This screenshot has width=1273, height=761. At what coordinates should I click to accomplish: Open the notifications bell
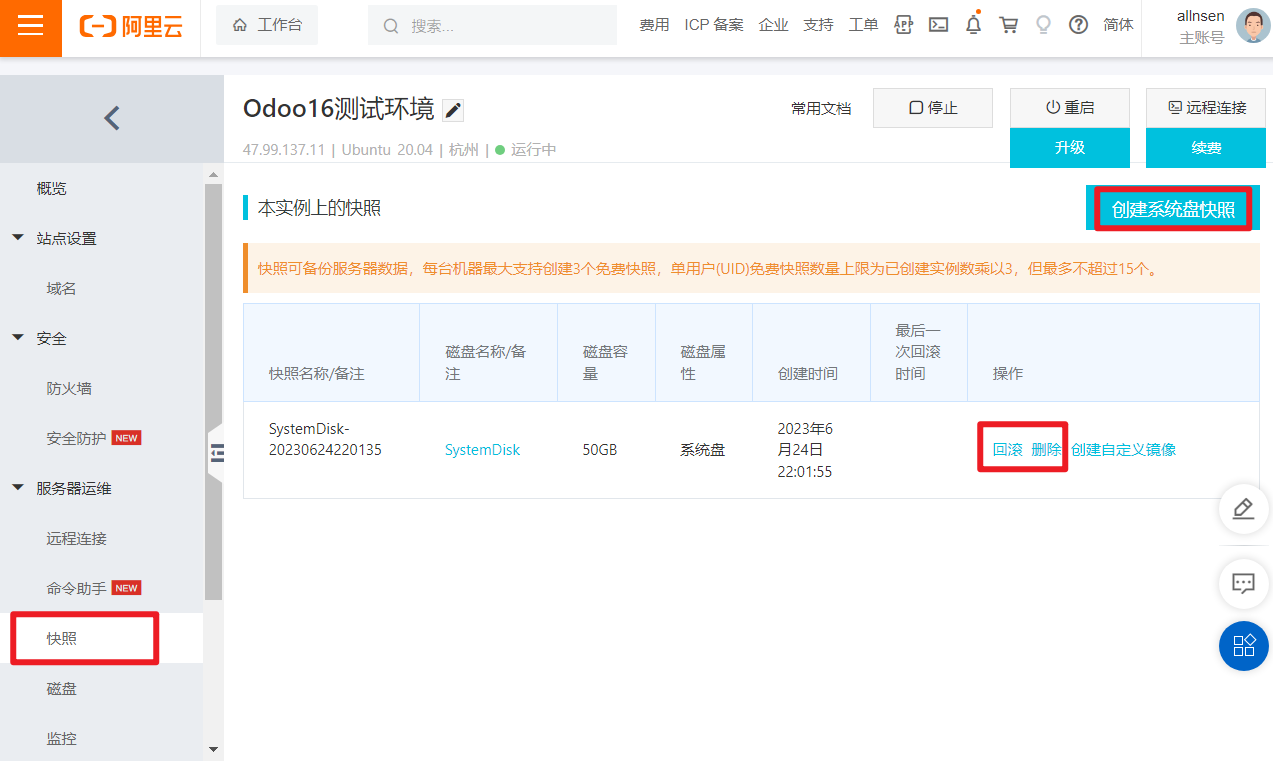[973, 25]
